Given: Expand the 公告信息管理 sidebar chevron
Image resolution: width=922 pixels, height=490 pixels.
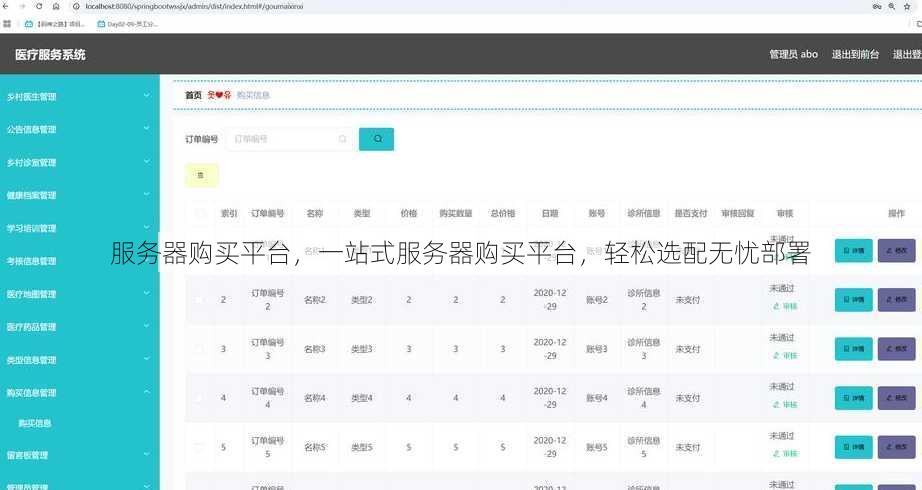Looking at the screenshot, I should [x=146, y=129].
